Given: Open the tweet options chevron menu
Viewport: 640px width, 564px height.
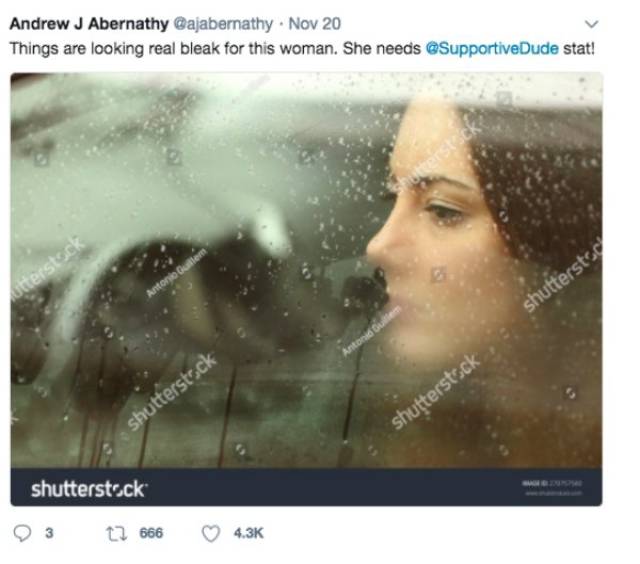Looking at the screenshot, I should coord(591,24).
